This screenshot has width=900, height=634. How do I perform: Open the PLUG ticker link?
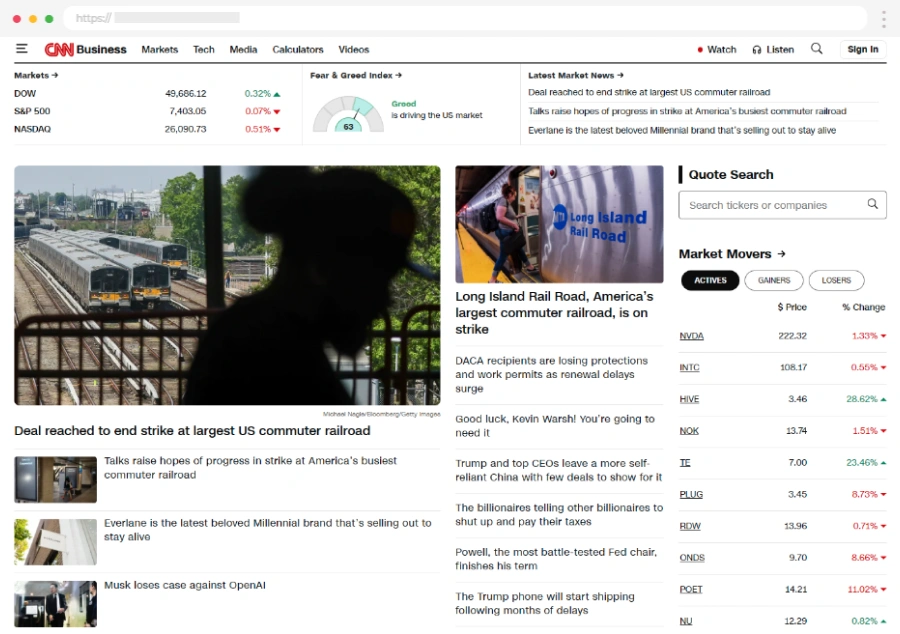tap(691, 495)
